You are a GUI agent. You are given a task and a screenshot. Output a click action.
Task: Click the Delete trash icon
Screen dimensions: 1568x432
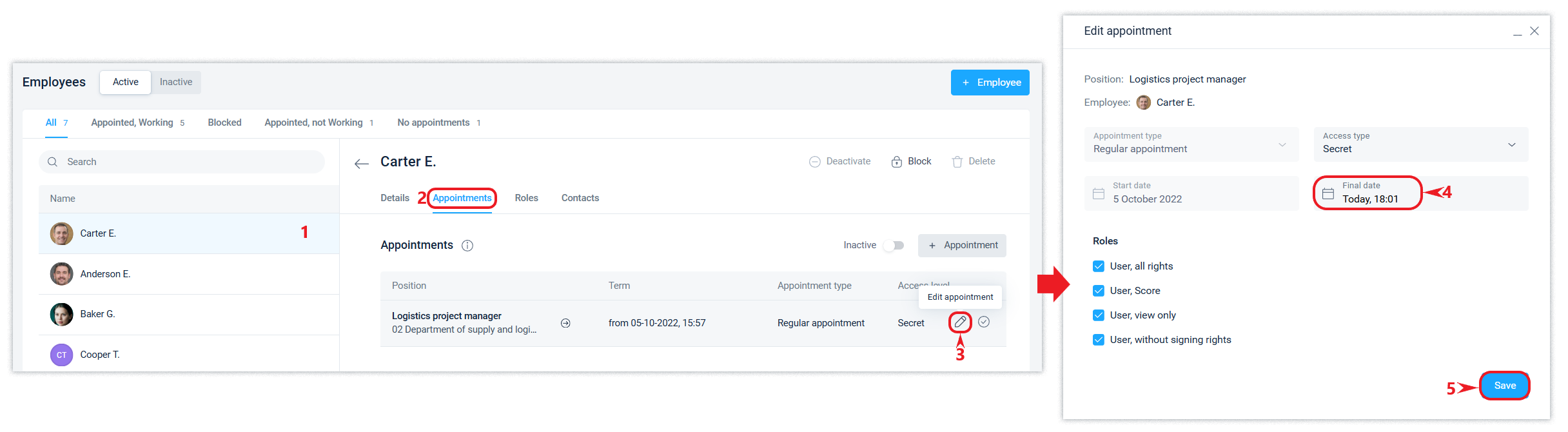pyautogui.click(x=957, y=162)
